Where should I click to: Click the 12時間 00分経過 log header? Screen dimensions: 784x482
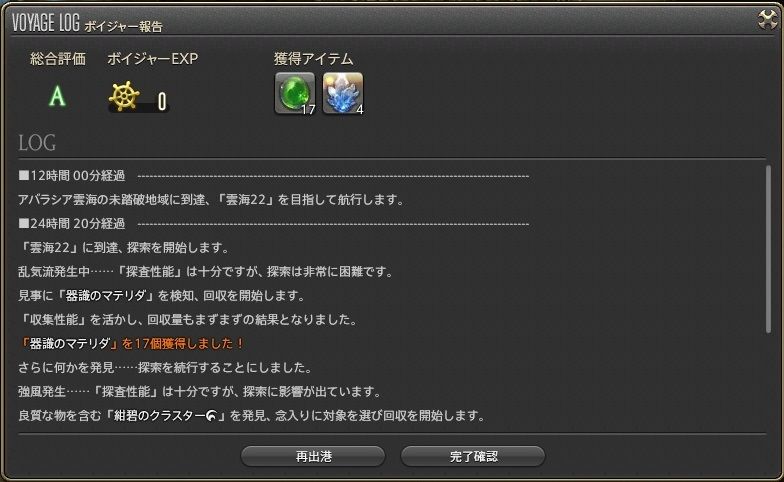[x=72, y=176]
